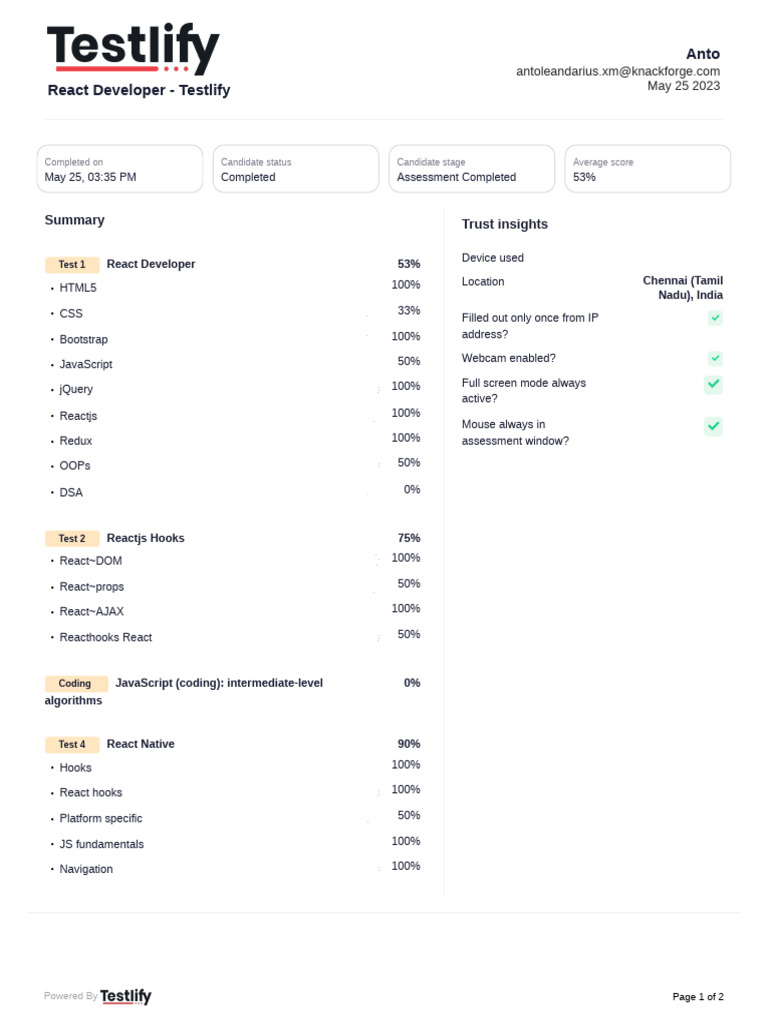Select the Test 2 badge
Screen dimensions: 768x1024
coord(72,539)
